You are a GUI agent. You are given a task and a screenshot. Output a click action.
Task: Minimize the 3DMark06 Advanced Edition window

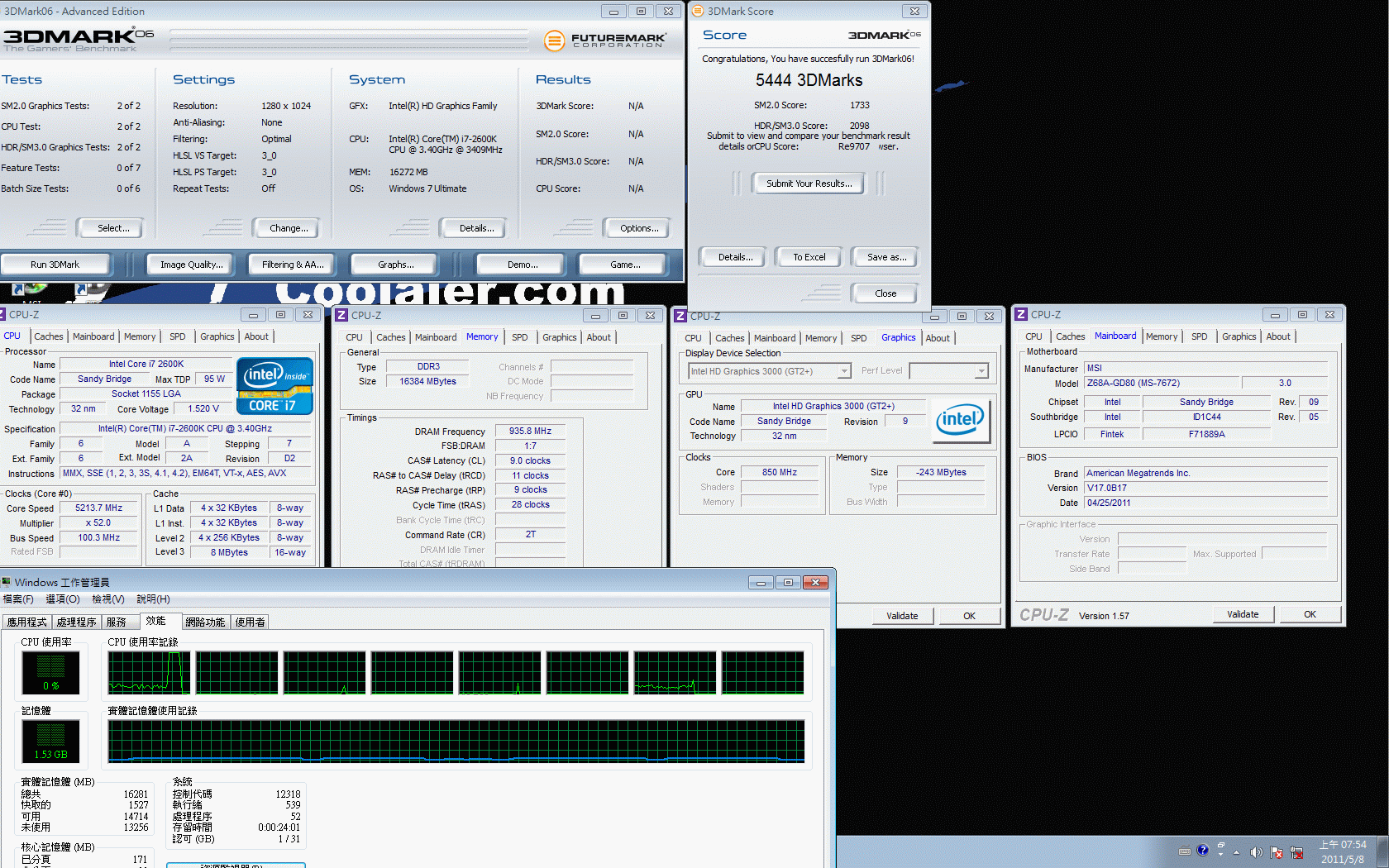613,11
